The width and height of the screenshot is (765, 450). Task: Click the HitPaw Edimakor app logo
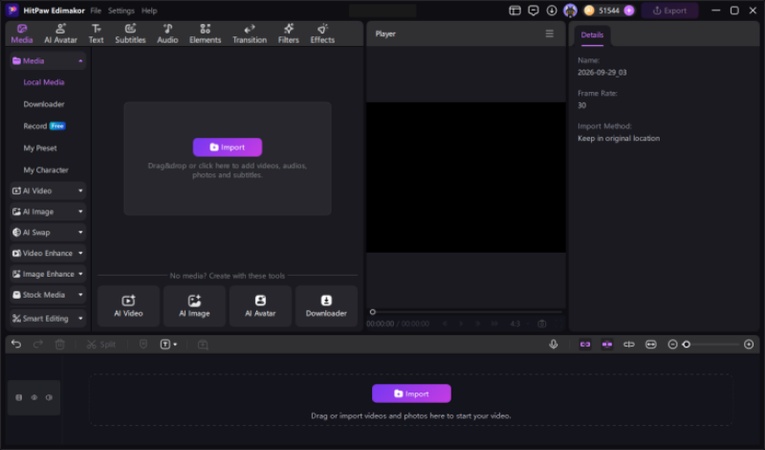12,10
